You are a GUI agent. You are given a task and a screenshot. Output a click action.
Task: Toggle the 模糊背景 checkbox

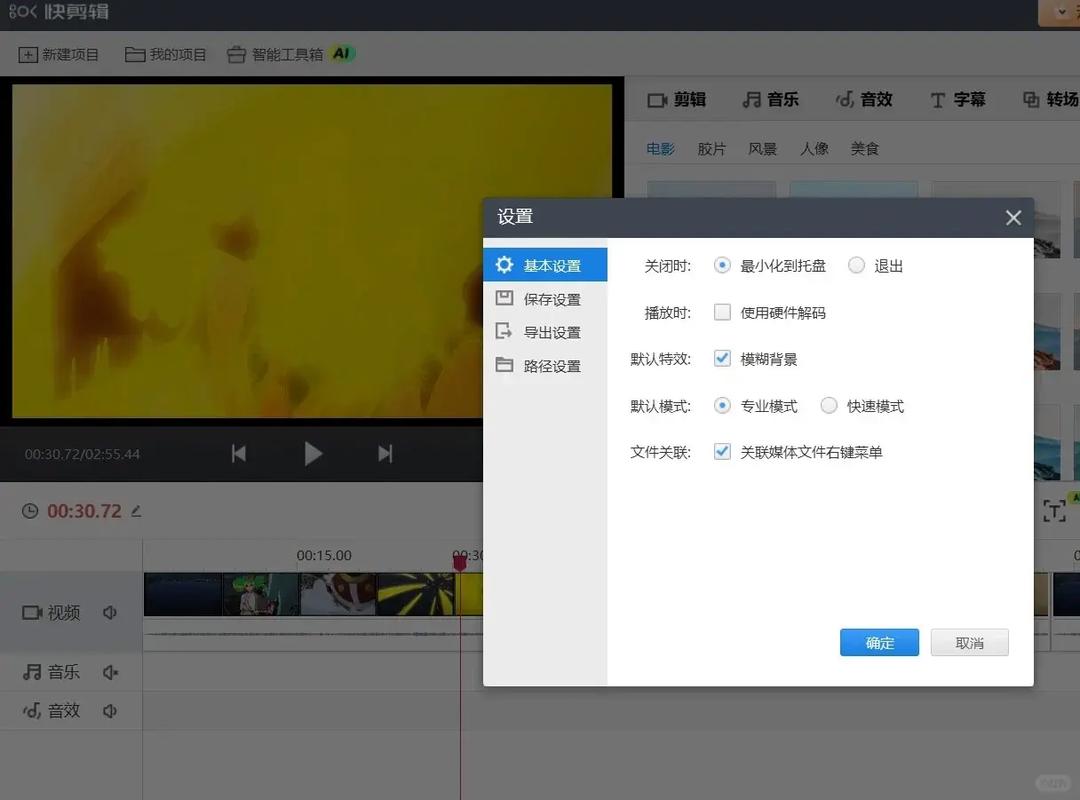click(722, 358)
